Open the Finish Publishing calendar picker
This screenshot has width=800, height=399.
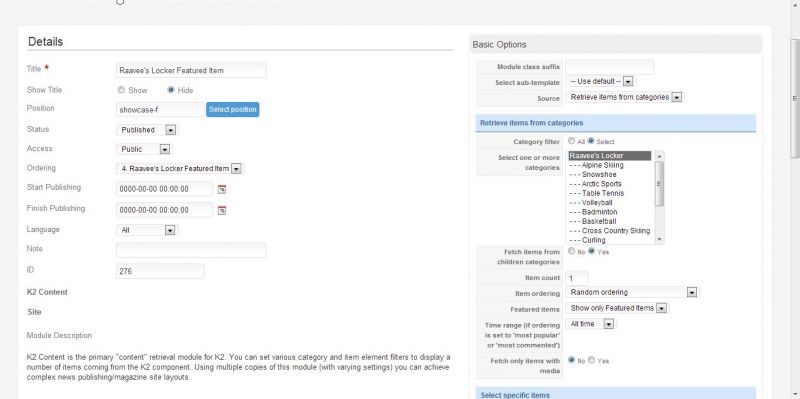point(222,210)
